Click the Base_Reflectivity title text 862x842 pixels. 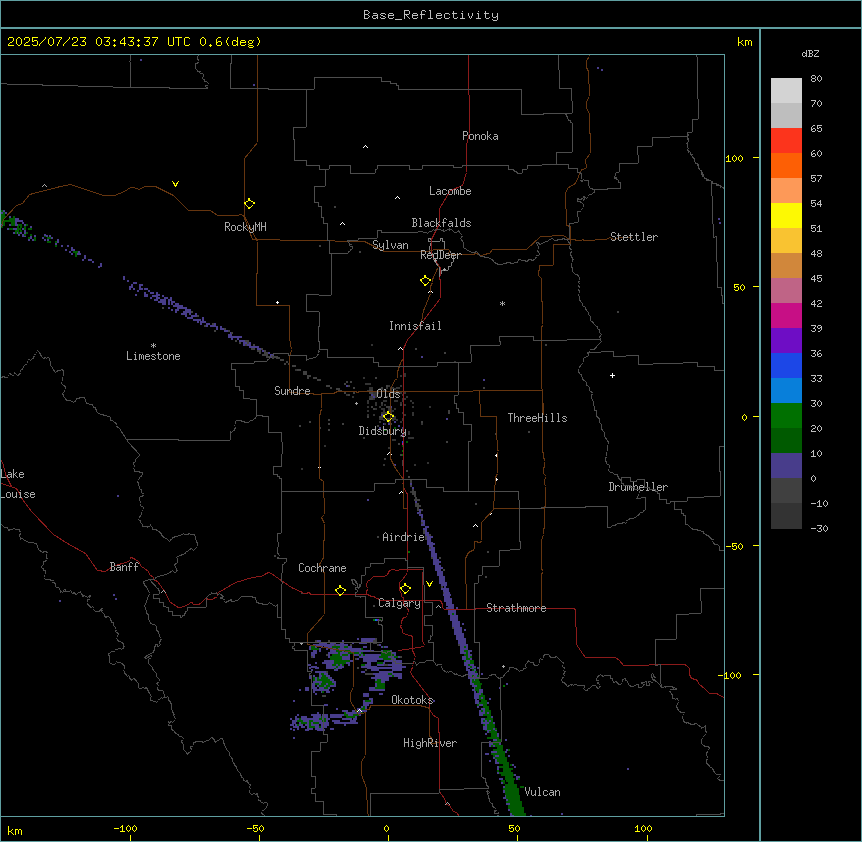click(x=431, y=15)
